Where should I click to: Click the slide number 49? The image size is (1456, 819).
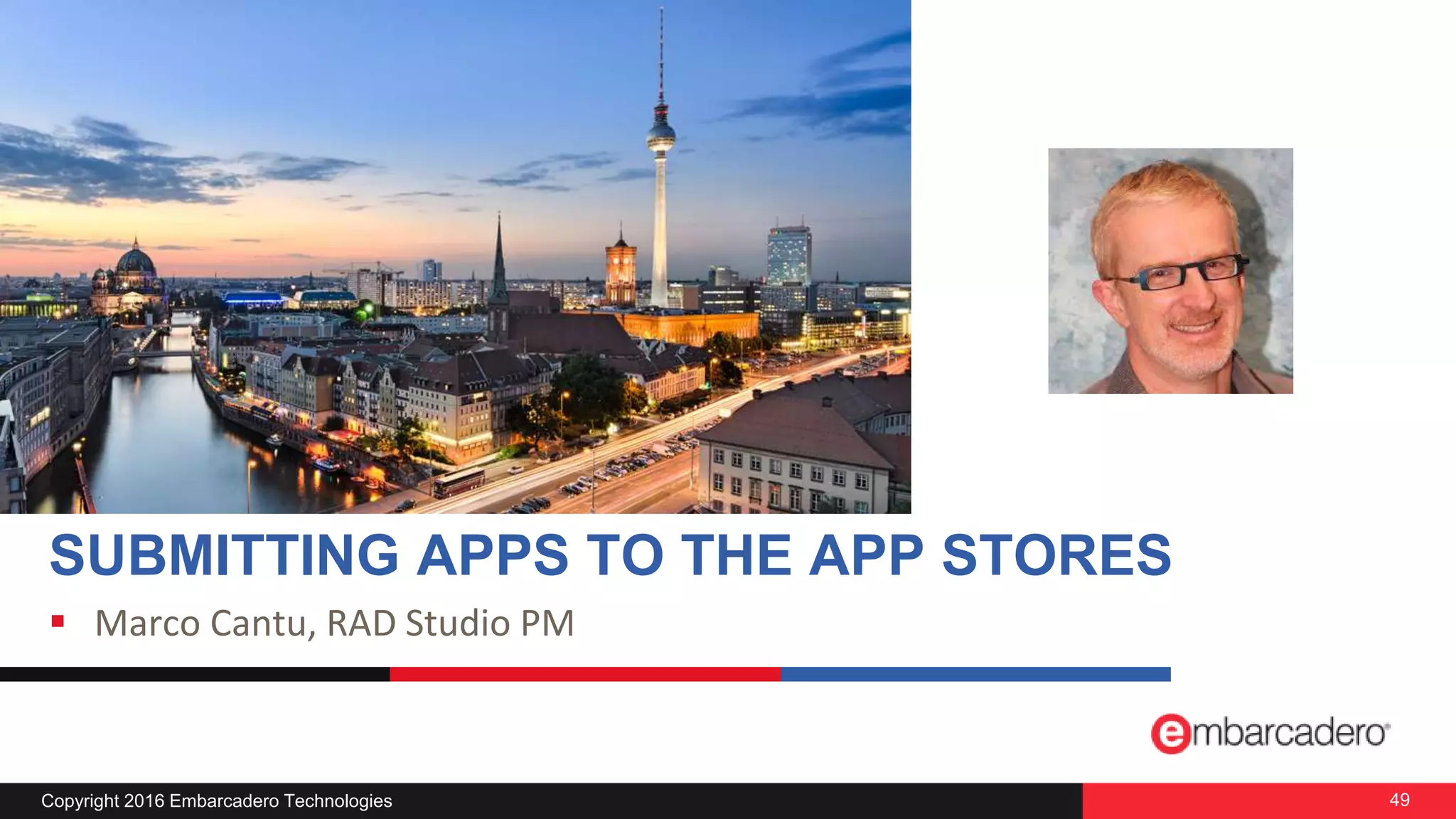(1399, 800)
